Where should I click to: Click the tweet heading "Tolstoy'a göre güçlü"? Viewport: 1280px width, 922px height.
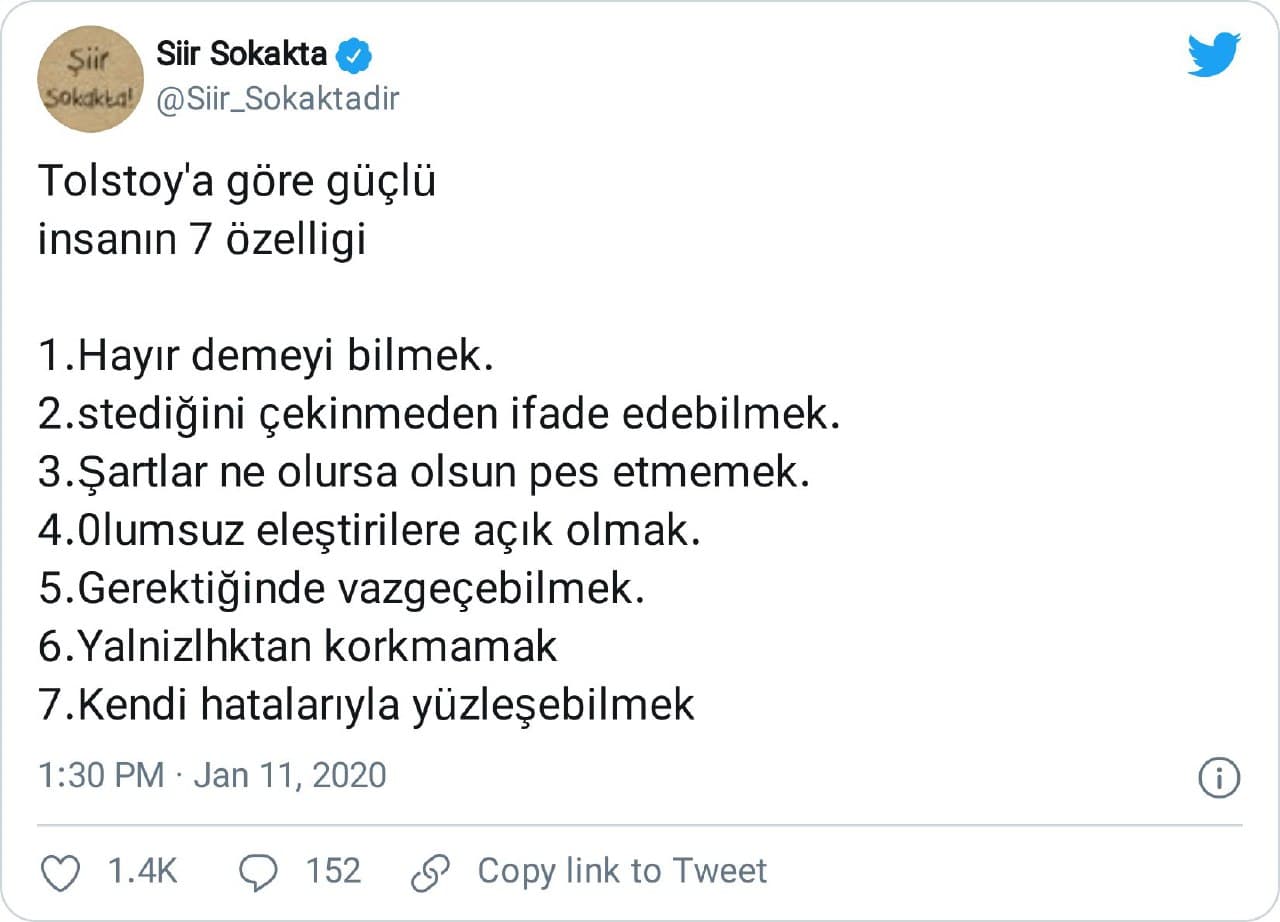tap(237, 184)
